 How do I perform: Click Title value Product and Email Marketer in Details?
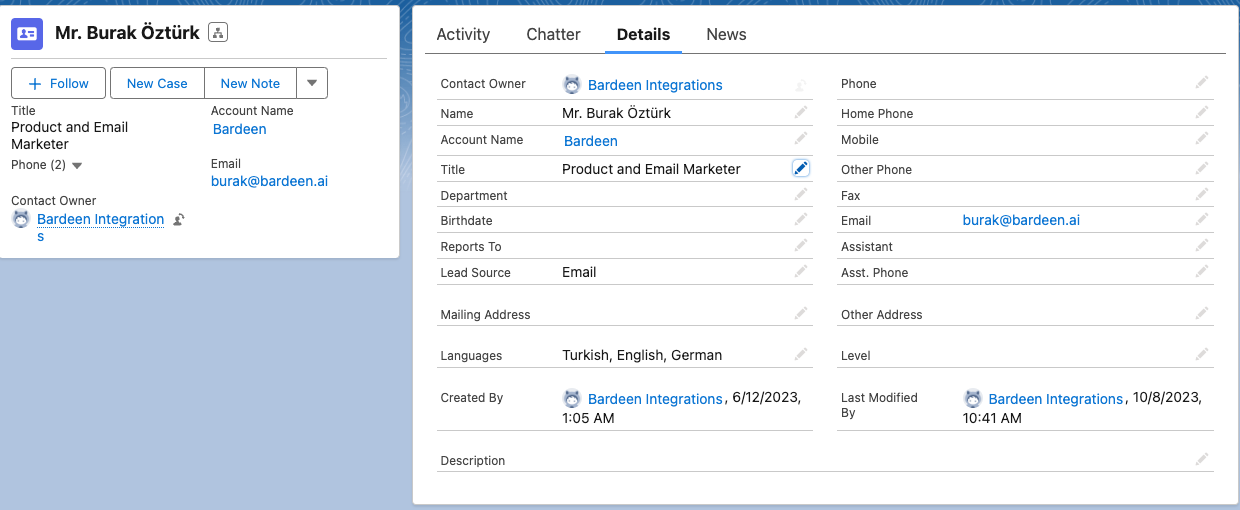651,169
